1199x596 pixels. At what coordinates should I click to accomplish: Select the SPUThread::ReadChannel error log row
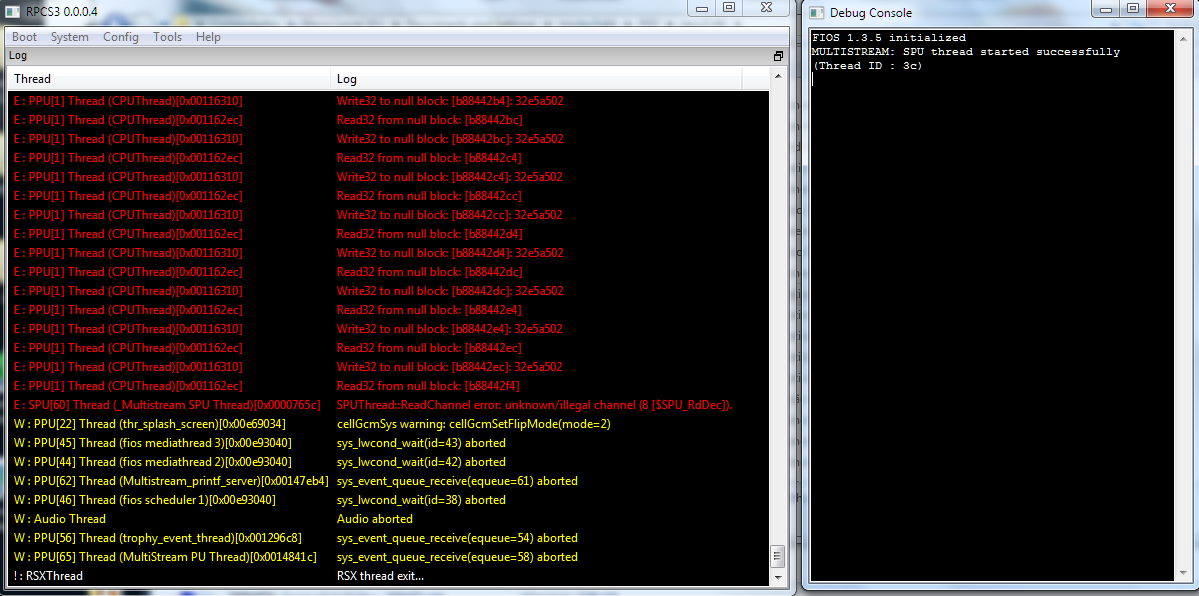[x=535, y=405]
